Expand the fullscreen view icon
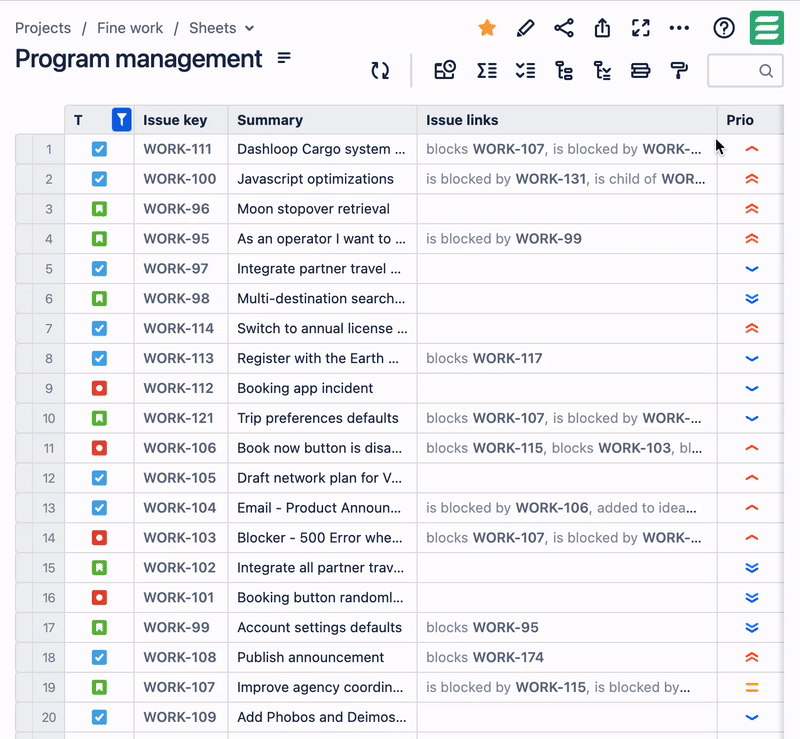Screen dimensions: 800x739 tap(640, 28)
